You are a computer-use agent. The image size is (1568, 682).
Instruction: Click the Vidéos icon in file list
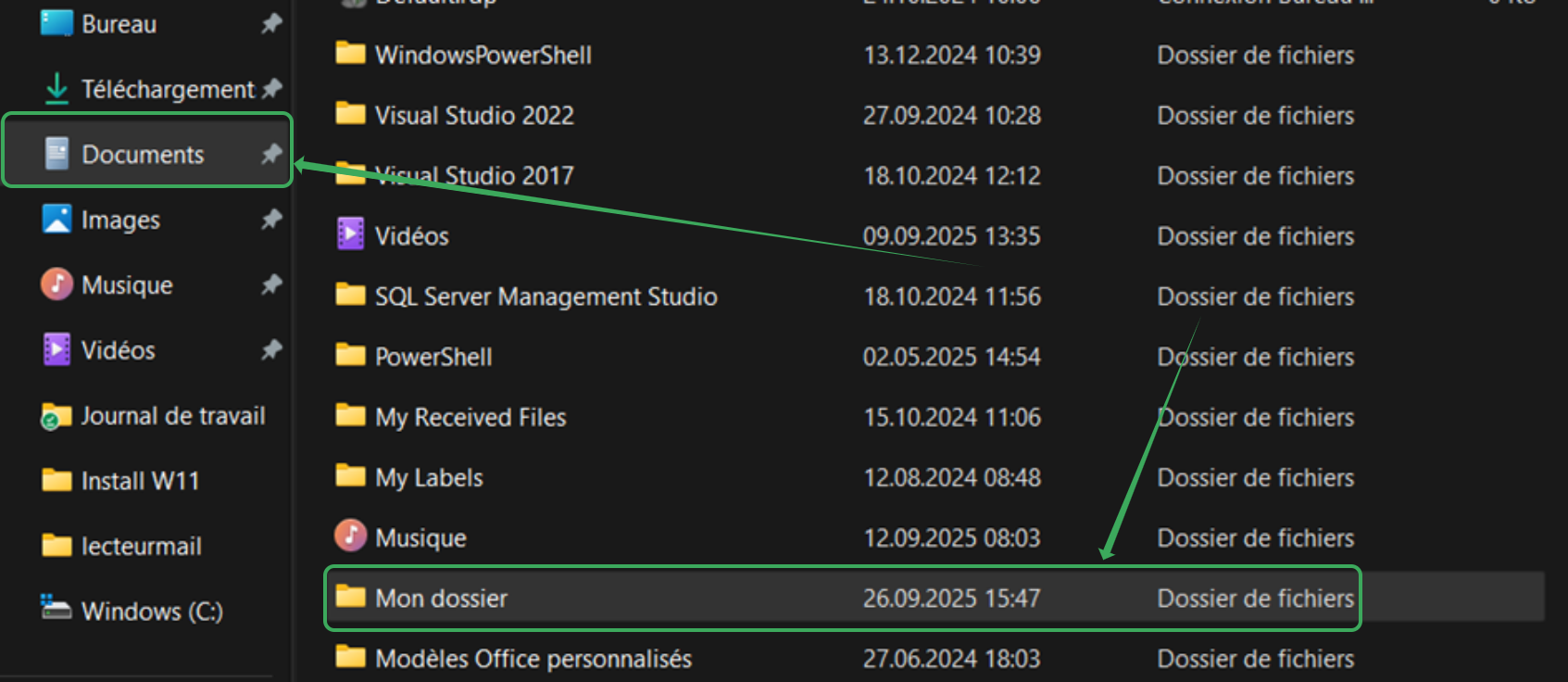pos(350,234)
